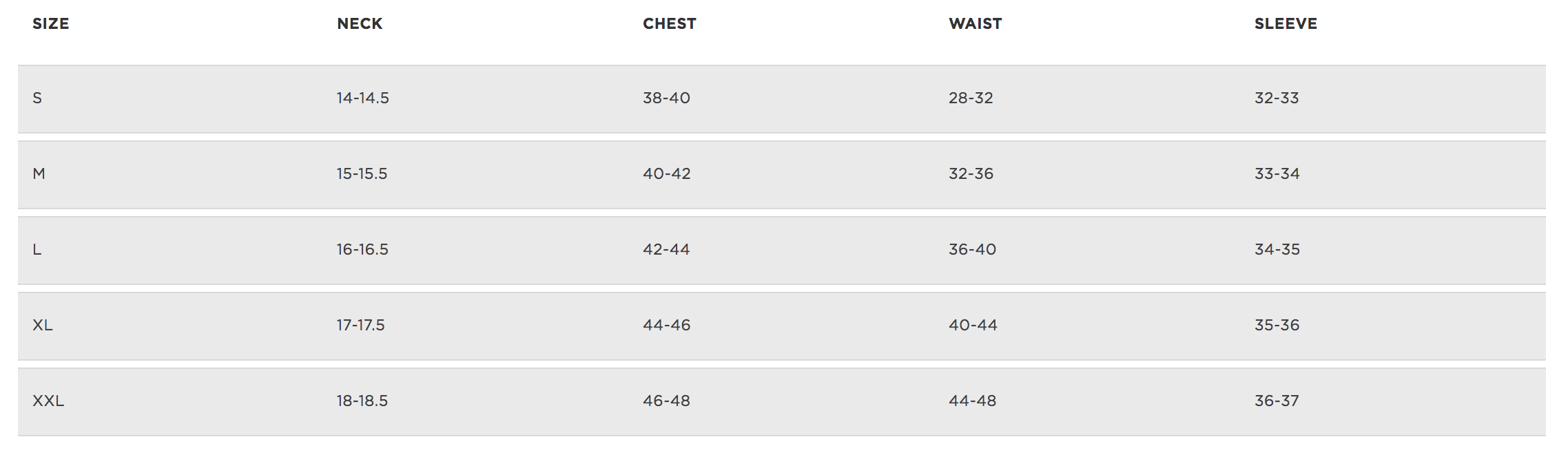Select the L size row label
This screenshot has height=457, width=1568.
pos(37,249)
